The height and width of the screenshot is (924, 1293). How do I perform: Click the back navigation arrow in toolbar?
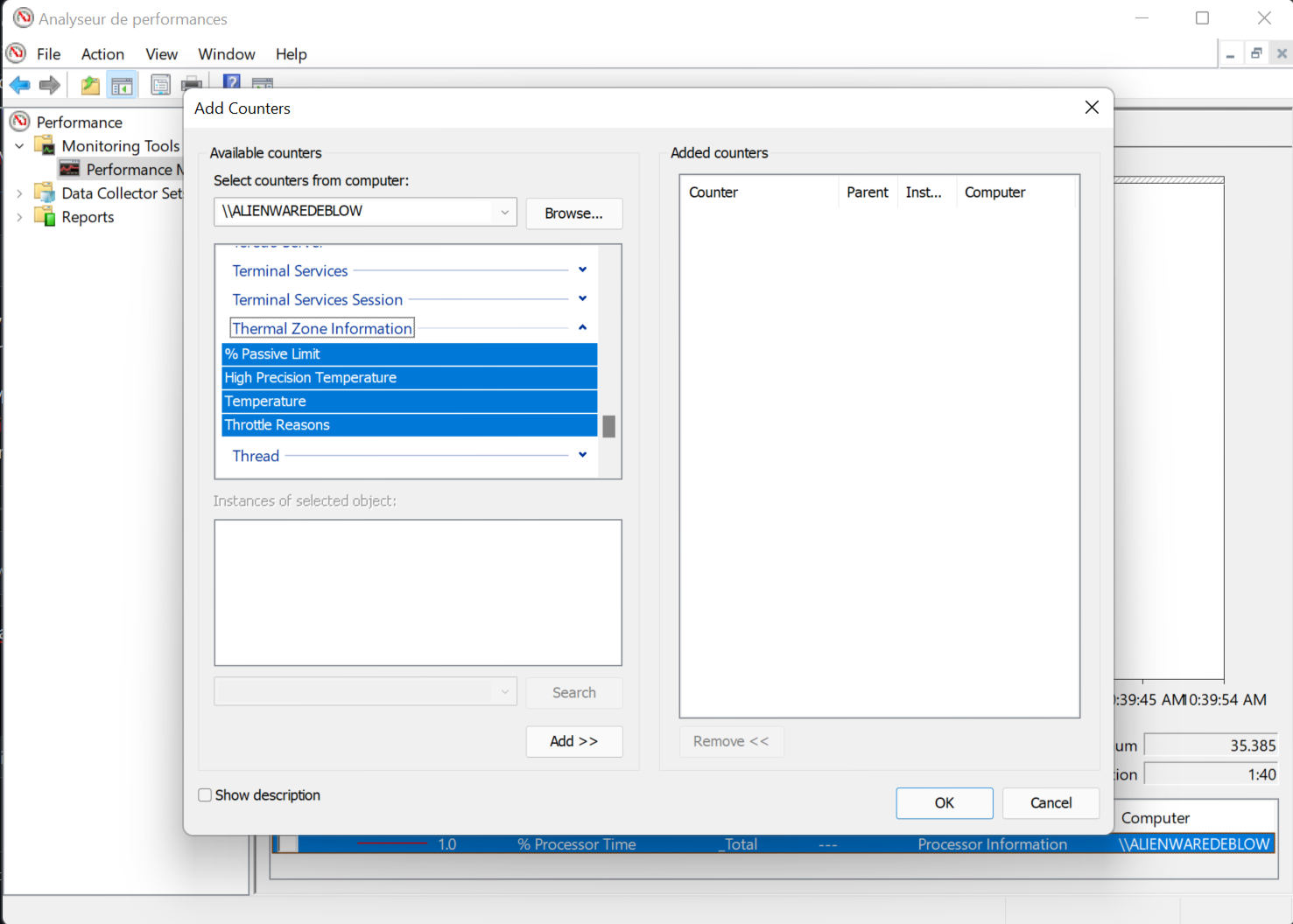[19, 84]
